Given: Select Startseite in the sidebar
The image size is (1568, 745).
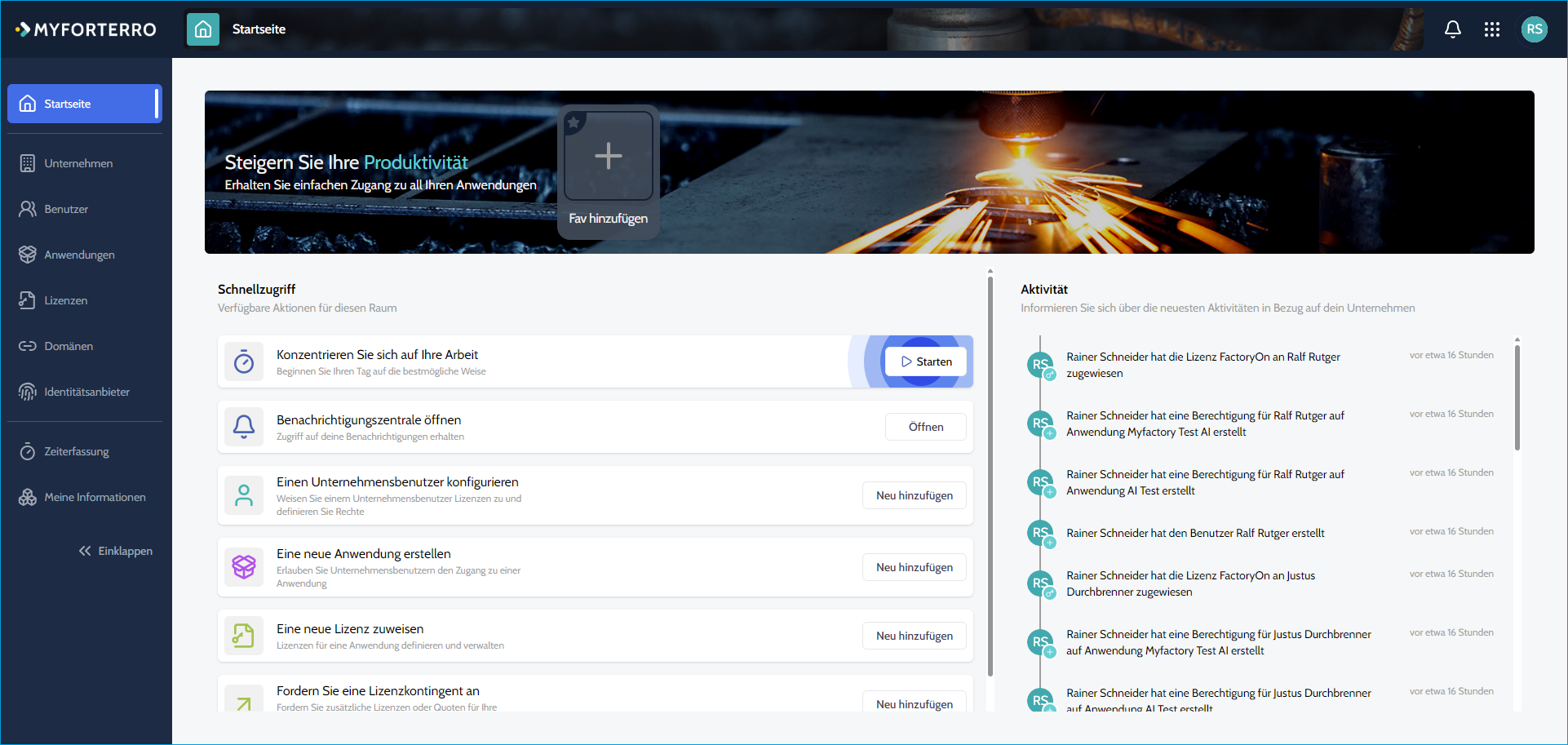Looking at the screenshot, I should click(85, 104).
